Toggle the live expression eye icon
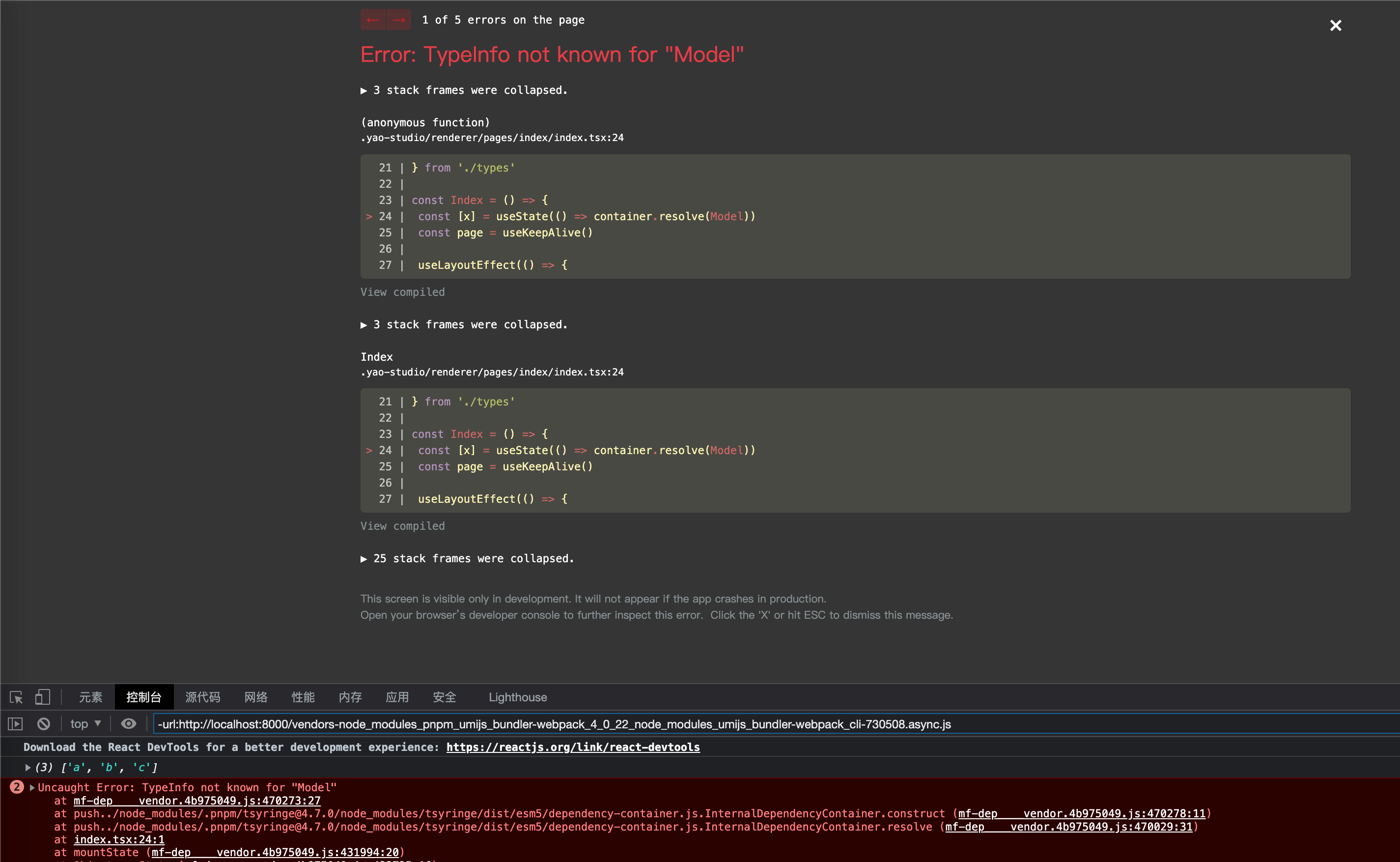1400x862 pixels. 129,724
